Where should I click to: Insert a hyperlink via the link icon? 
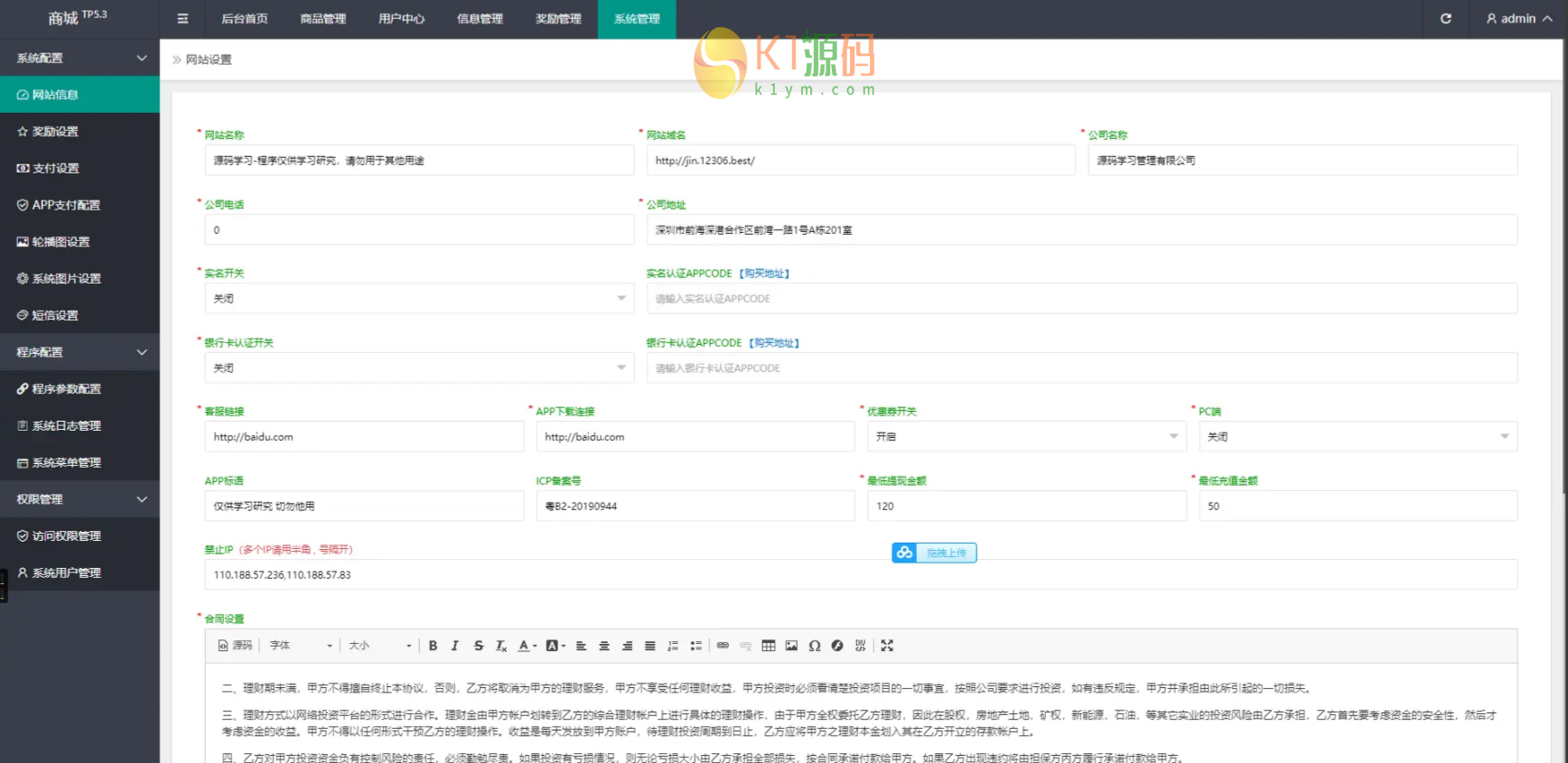coord(723,646)
